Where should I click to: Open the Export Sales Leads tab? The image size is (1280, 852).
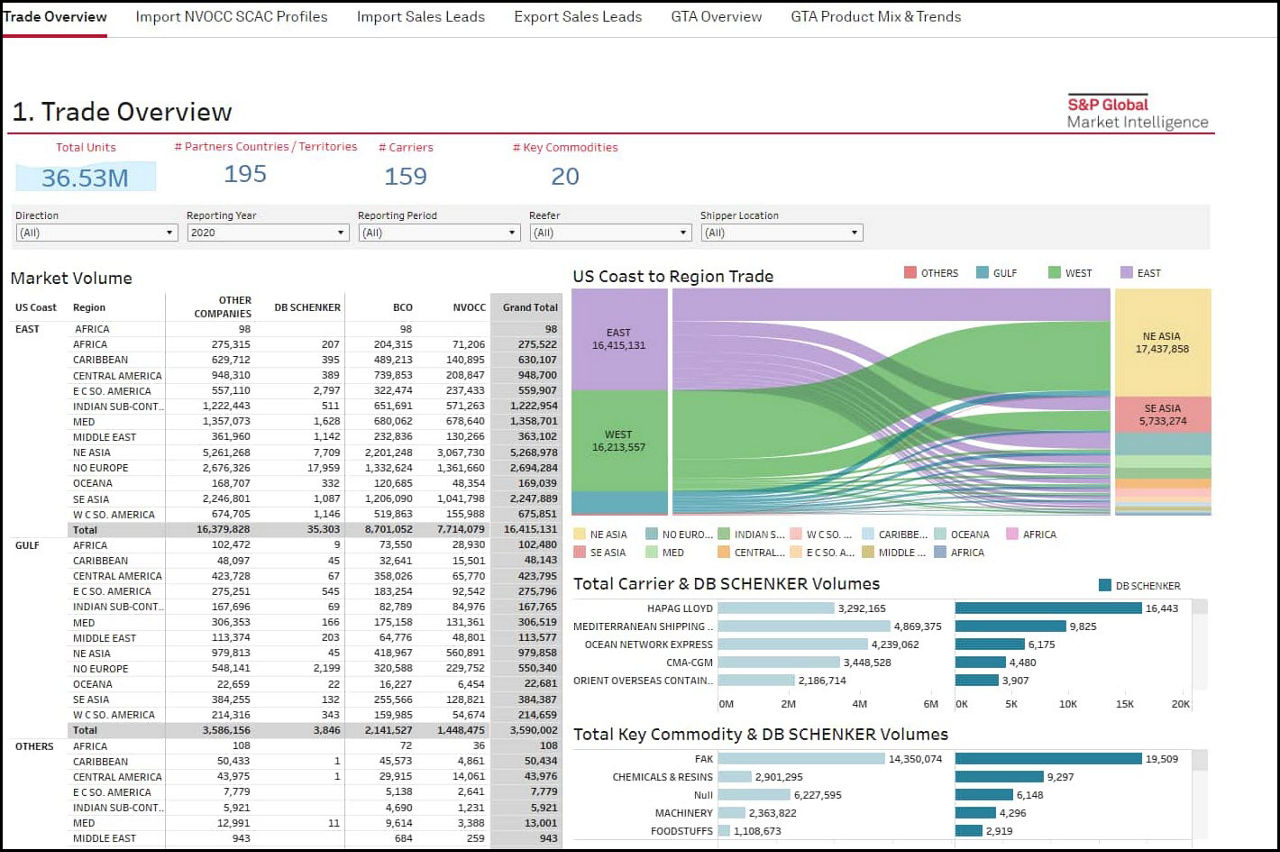click(578, 17)
